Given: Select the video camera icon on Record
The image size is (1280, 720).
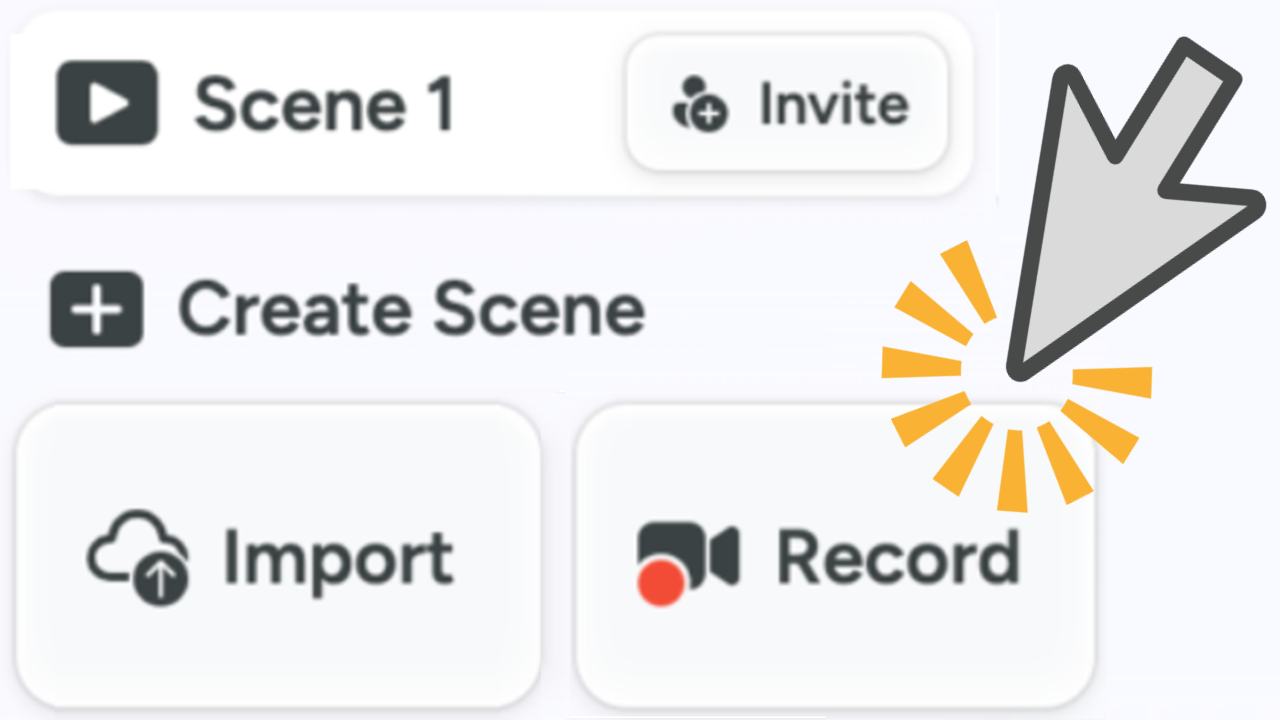Looking at the screenshot, I should [690, 550].
